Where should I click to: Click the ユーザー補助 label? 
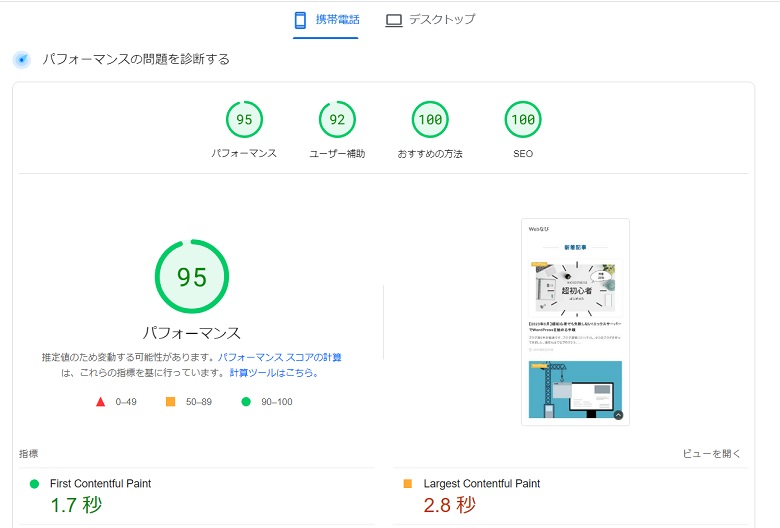337,154
